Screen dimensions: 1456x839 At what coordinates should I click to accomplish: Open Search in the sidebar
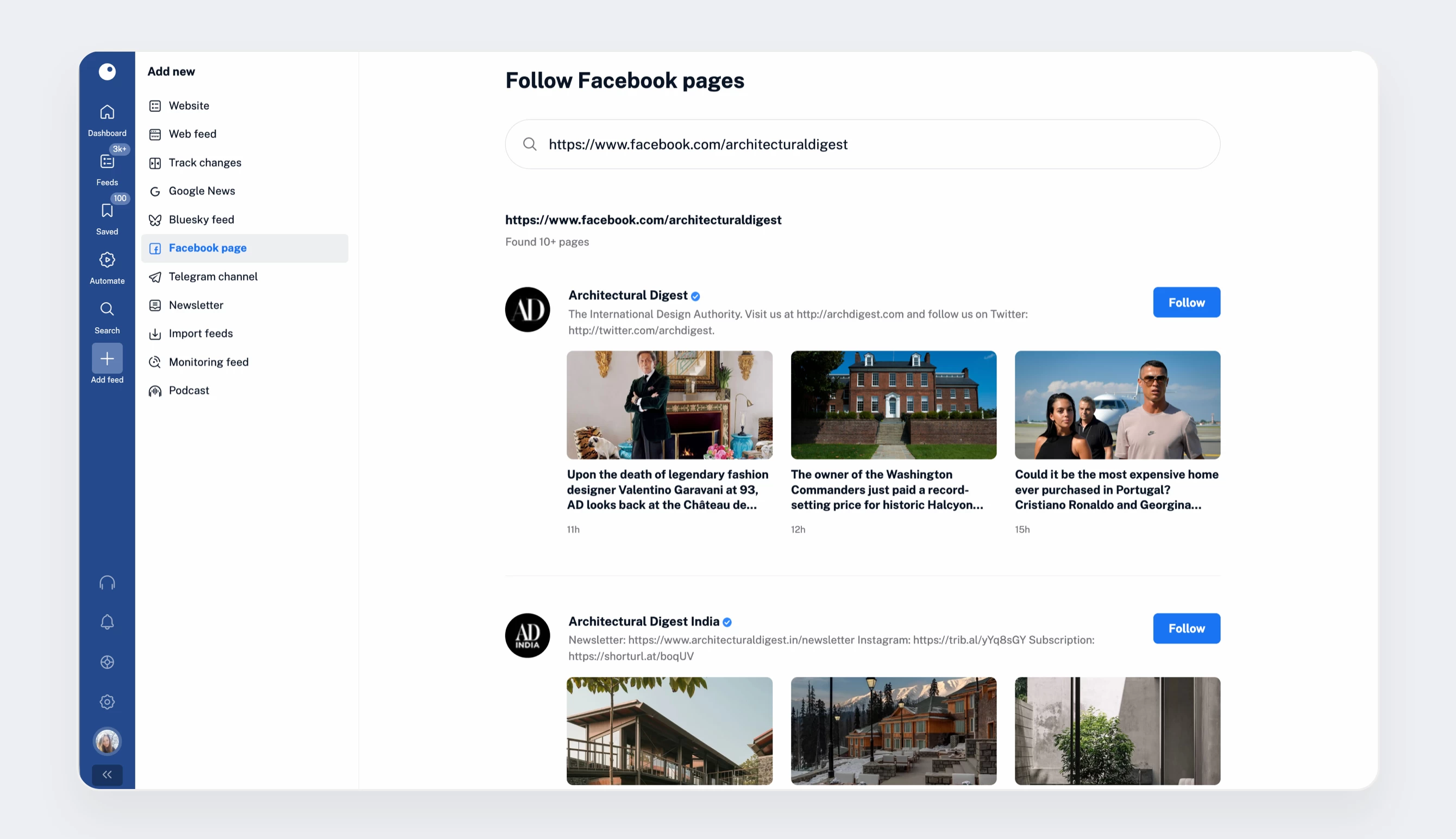click(x=107, y=309)
